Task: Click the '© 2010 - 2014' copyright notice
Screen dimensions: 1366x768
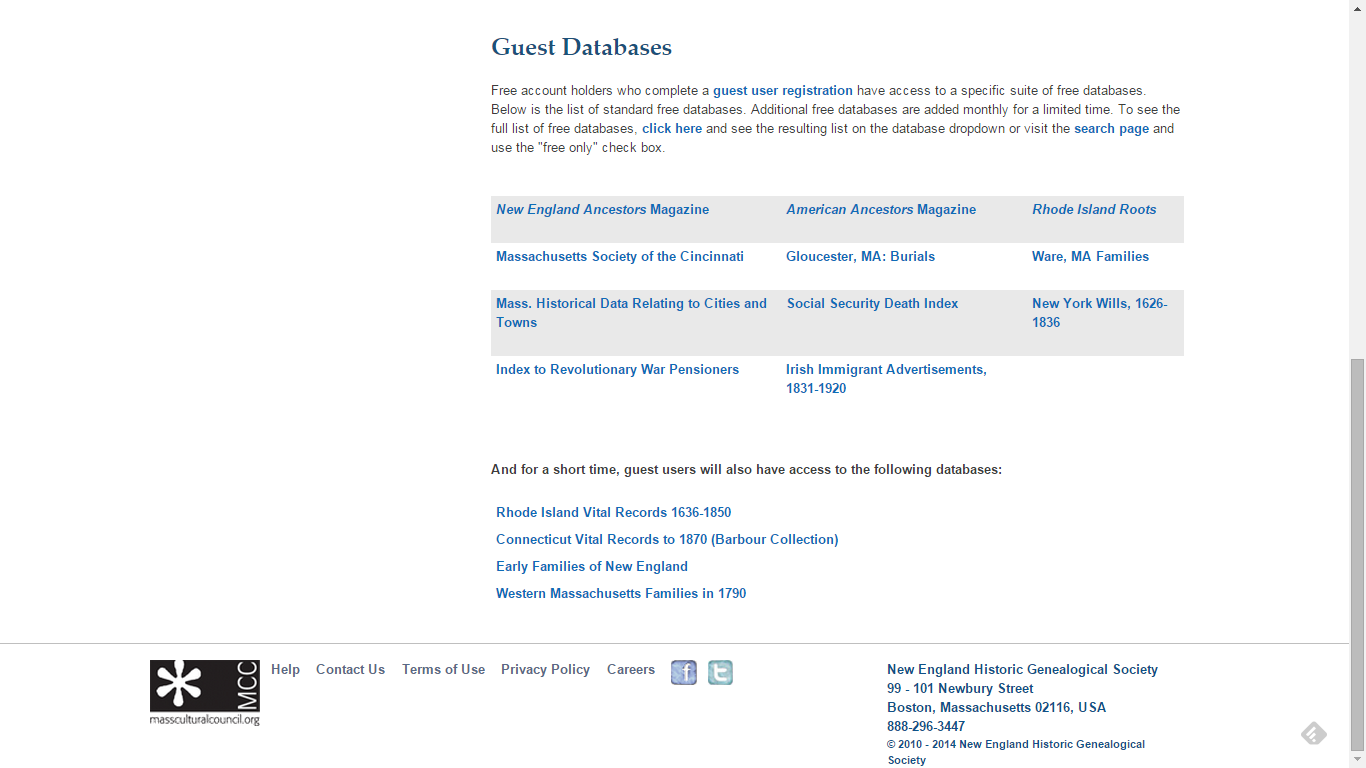Action: pos(1016,752)
